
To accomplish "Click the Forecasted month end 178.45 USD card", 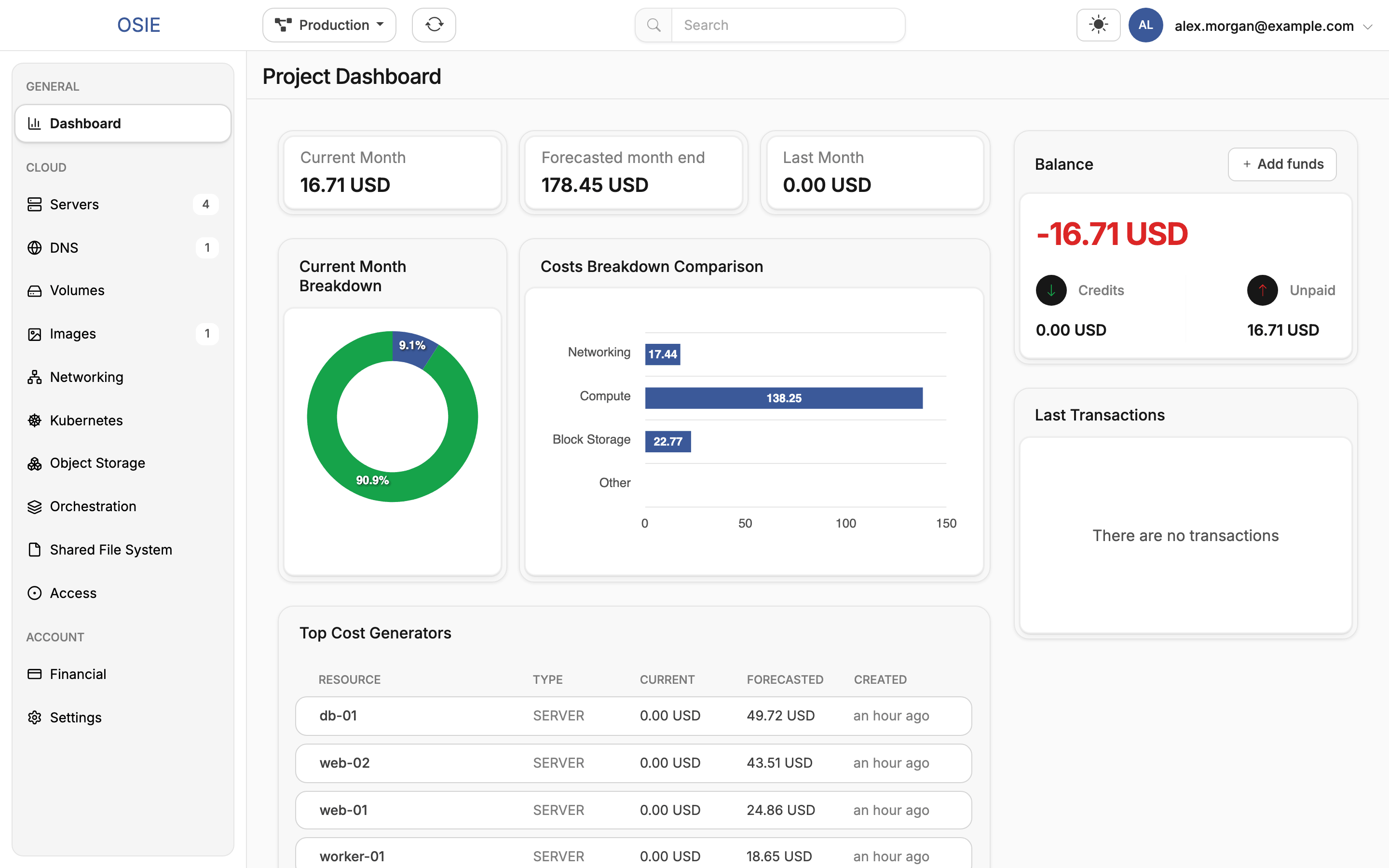I will point(633,172).
